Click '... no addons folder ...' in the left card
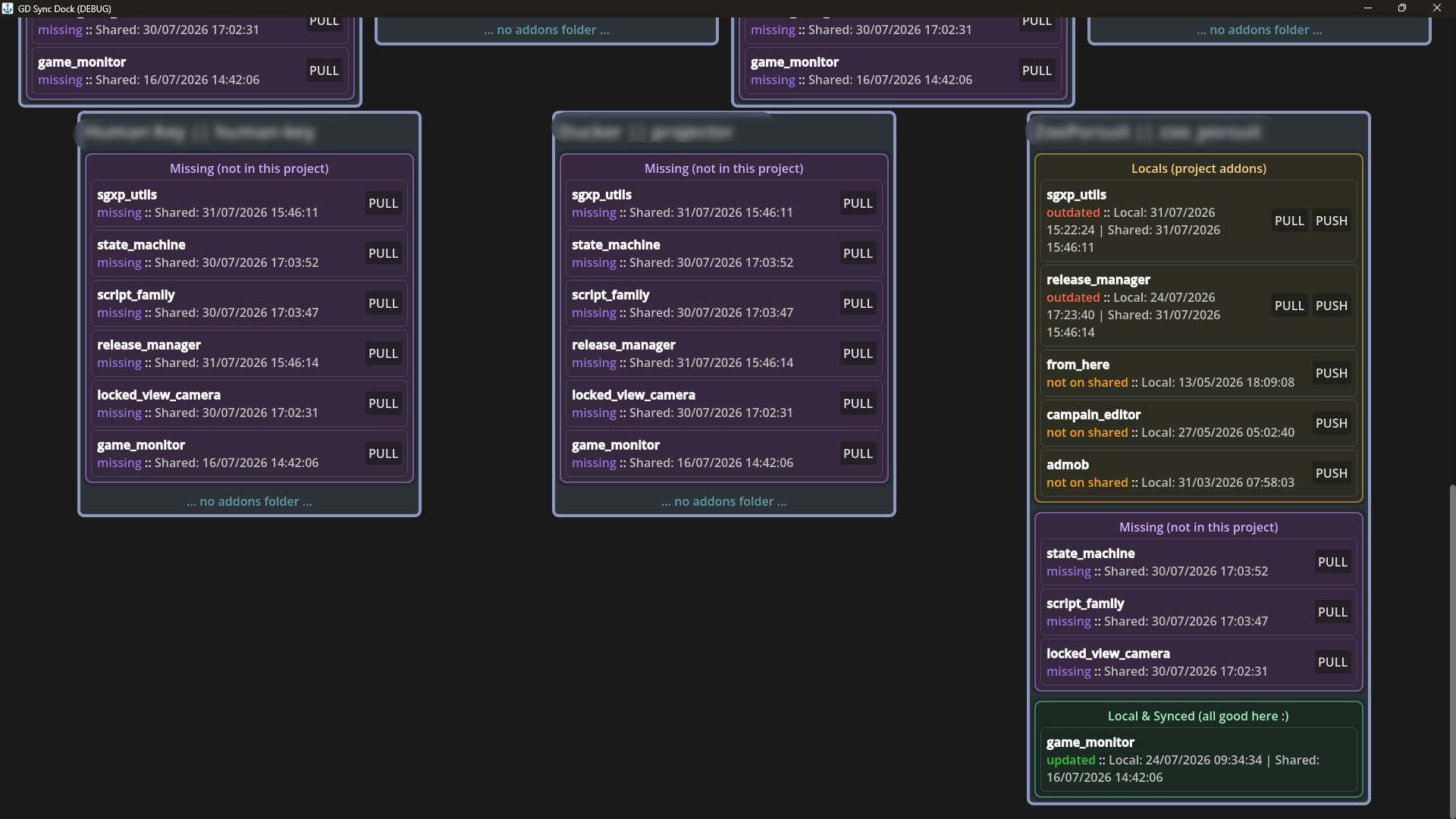The width and height of the screenshot is (1456, 819). point(249,501)
